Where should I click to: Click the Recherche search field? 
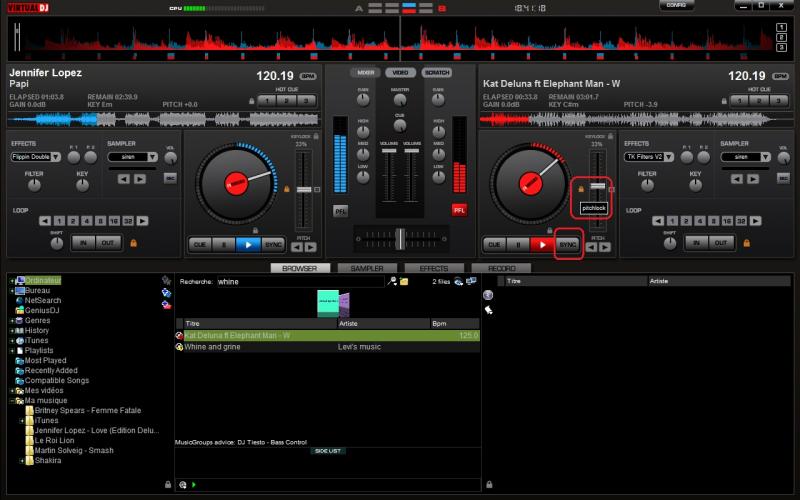[x=300, y=282]
